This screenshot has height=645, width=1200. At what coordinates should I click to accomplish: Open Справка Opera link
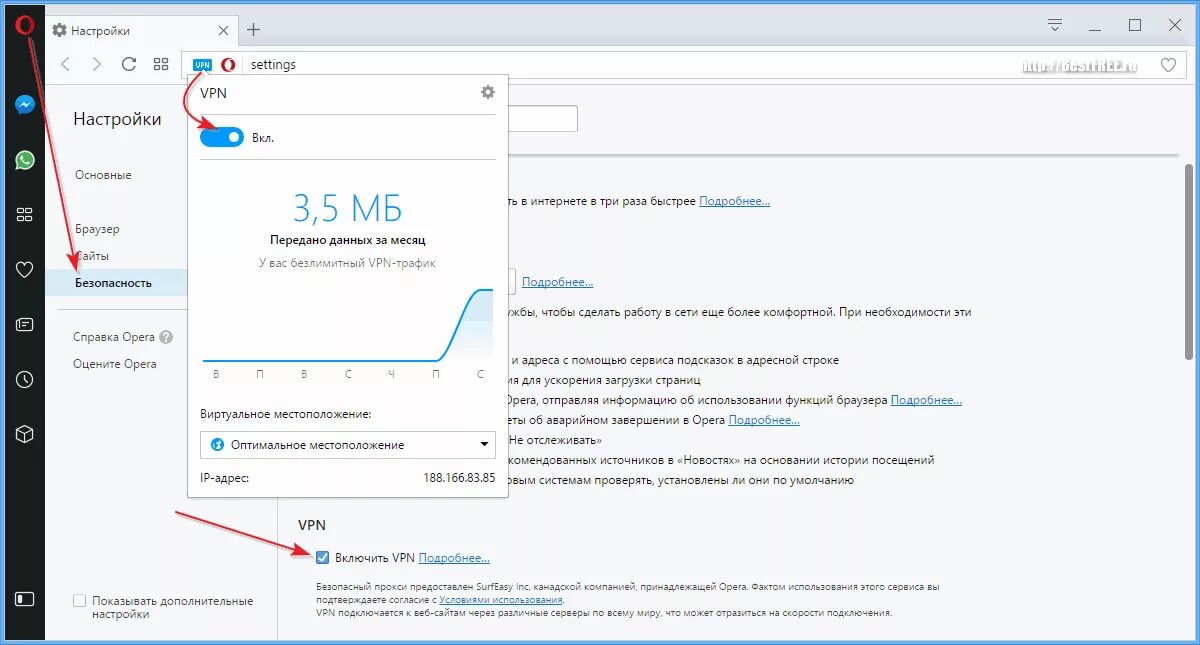click(x=114, y=337)
